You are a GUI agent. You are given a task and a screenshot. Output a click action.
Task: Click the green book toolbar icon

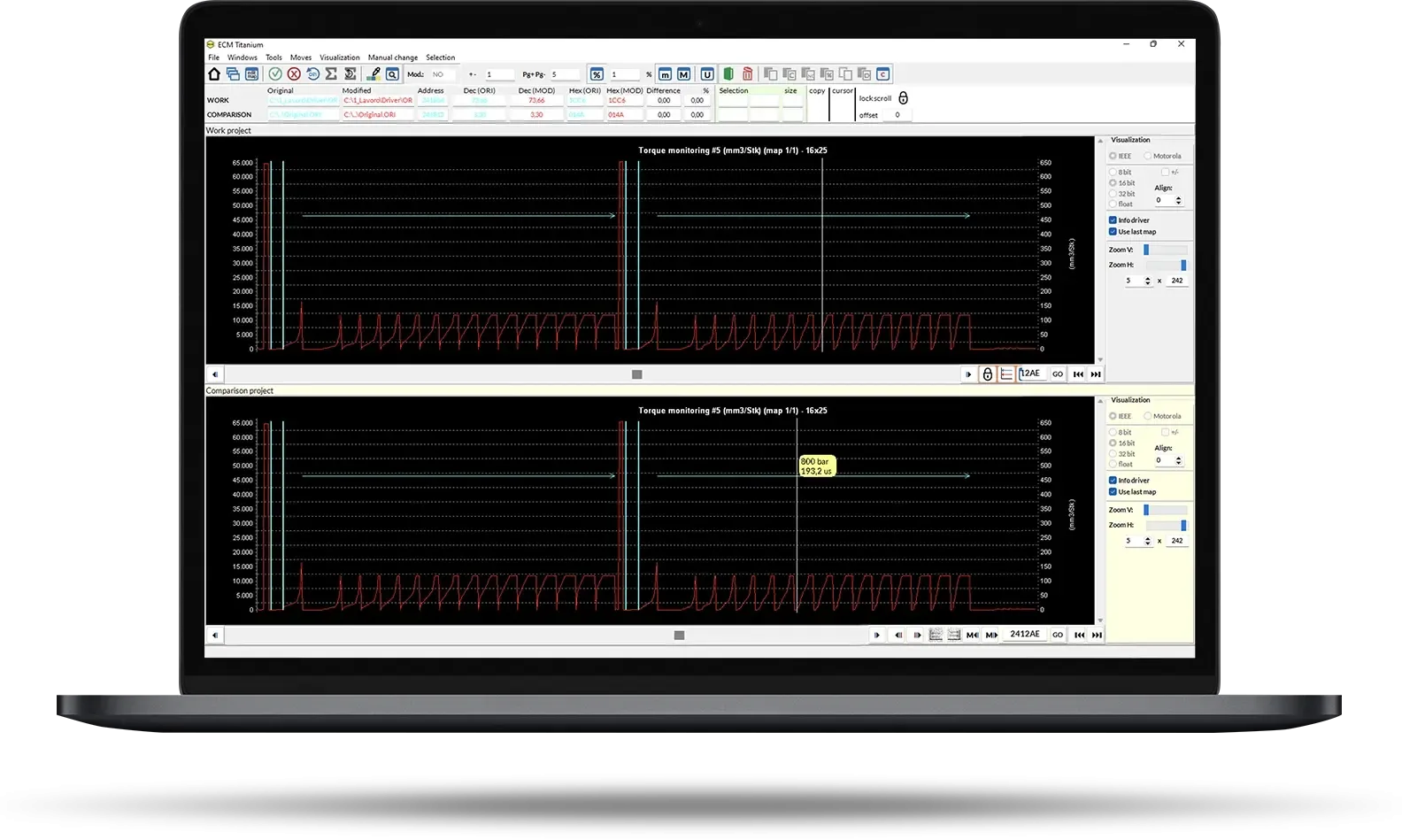(x=728, y=74)
